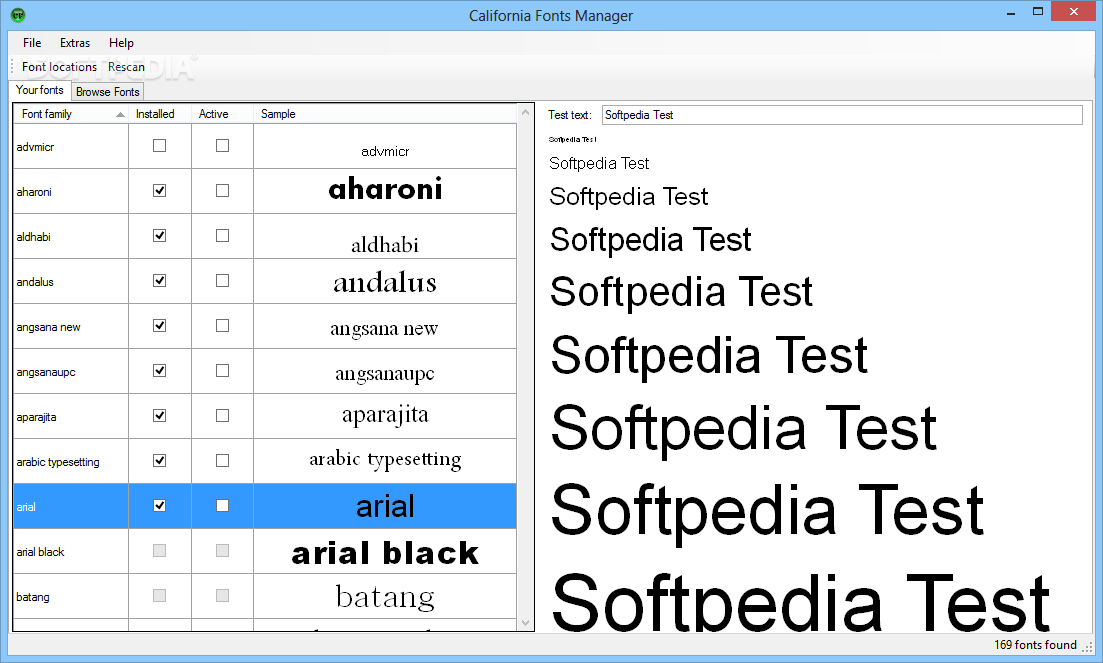Image resolution: width=1103 pixels, height=663 pixels.
Task: Click the Installed column header
Action: point(160,114)
